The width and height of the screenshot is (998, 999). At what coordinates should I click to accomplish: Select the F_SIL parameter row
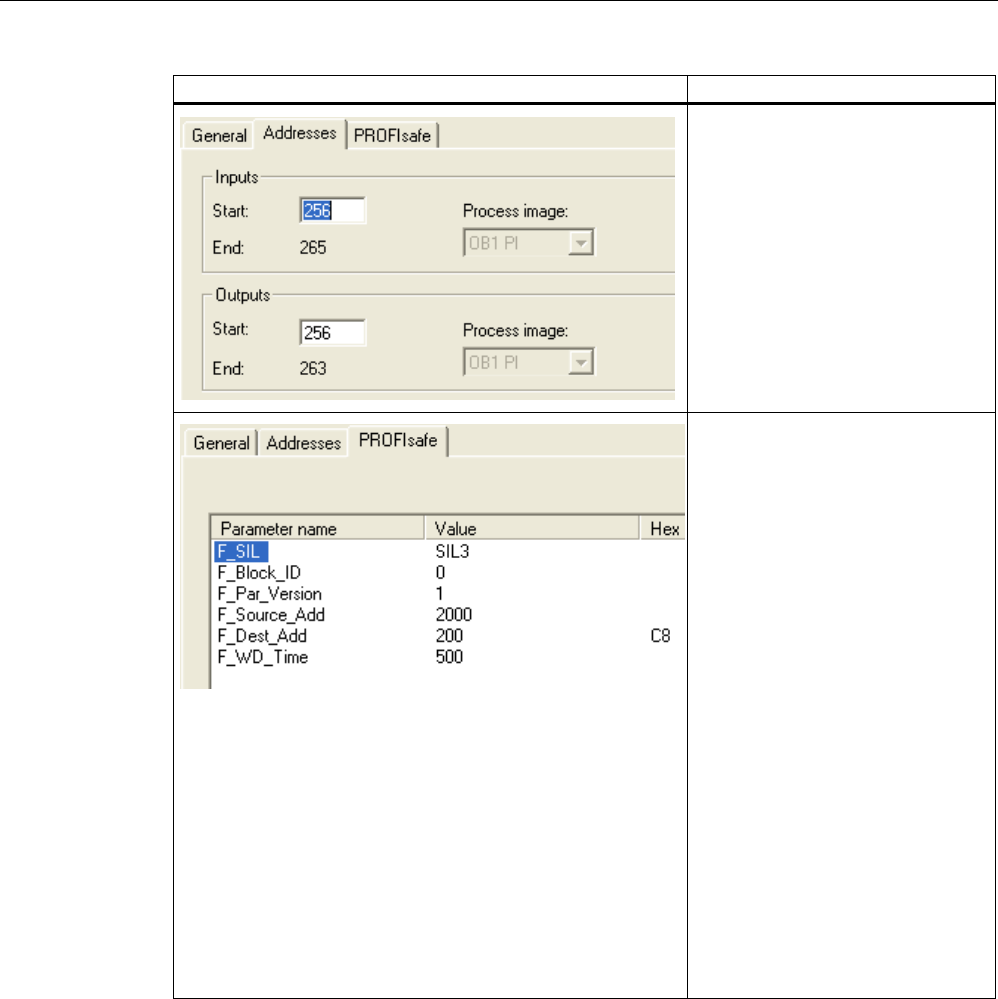coord(241,551)
